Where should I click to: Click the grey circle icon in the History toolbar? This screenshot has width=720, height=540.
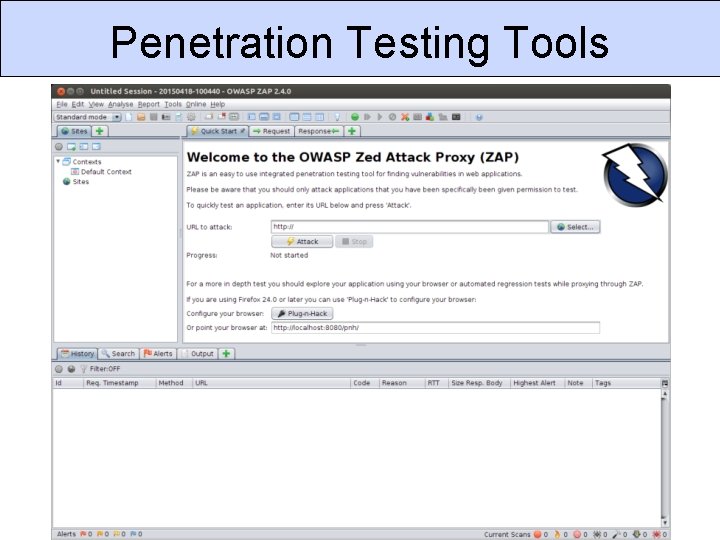coord(59,369)
